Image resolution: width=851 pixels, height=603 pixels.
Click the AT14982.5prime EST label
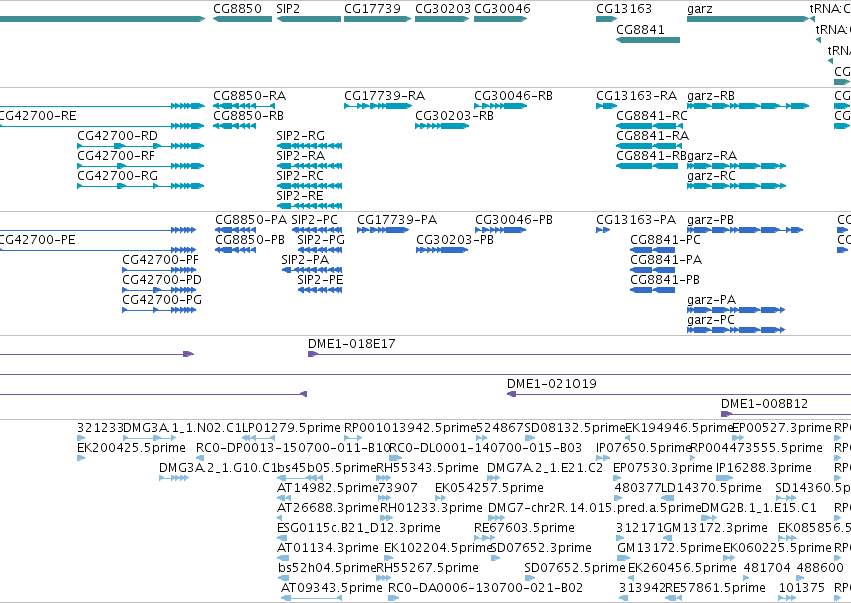coord(327,488)
